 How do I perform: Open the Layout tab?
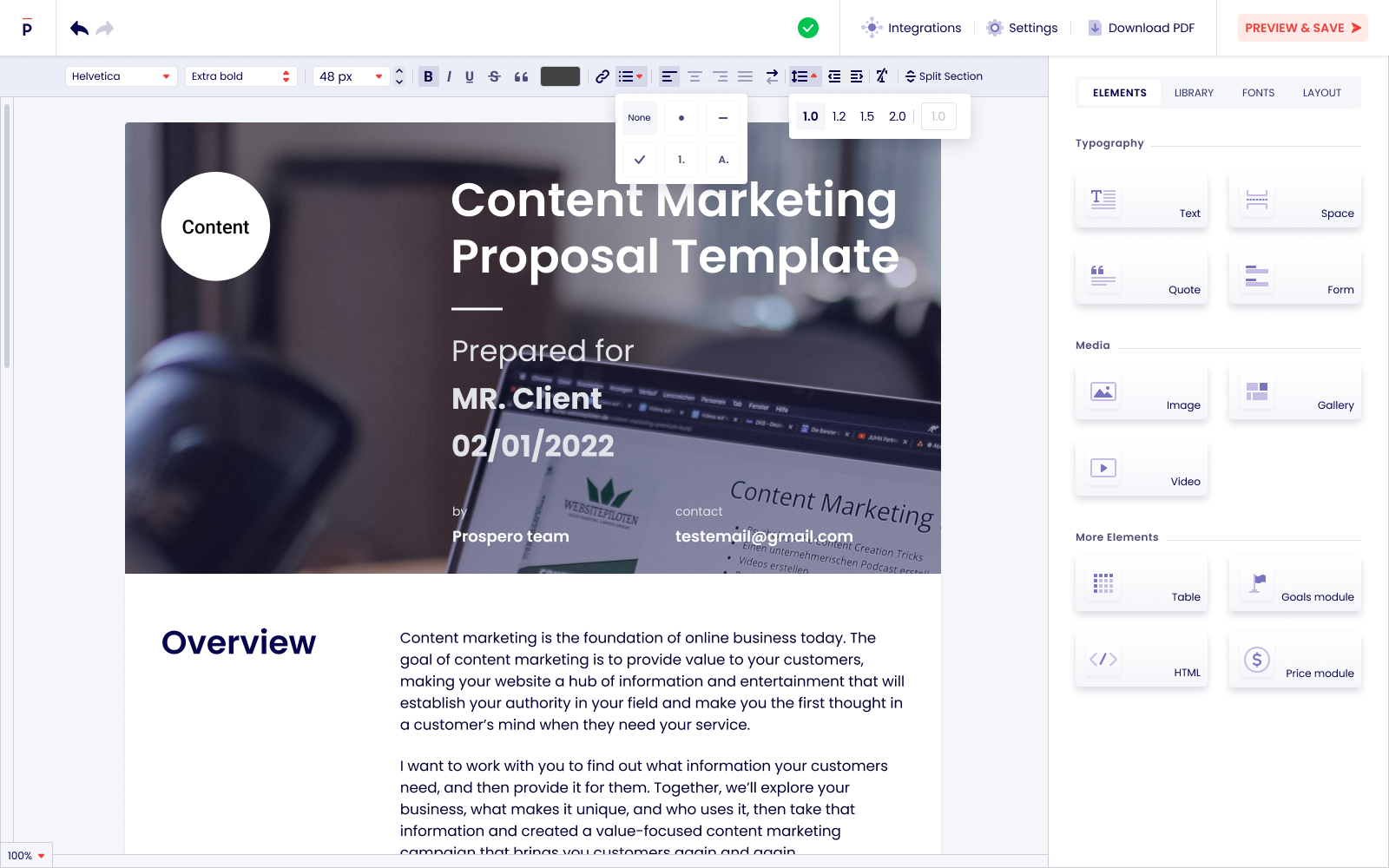coord(1321,92)
